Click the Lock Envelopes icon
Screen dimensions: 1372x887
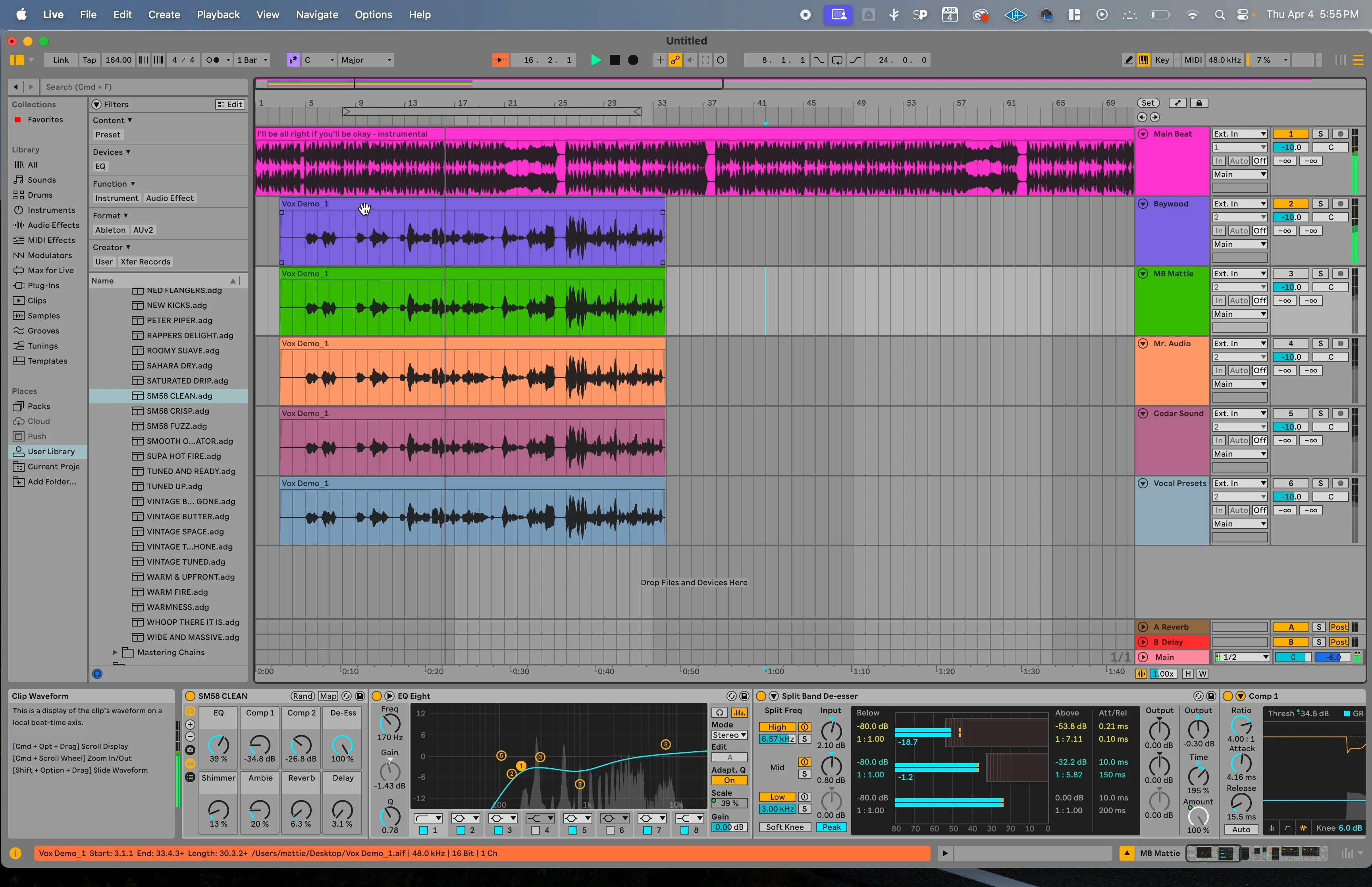pyautogui.click(x=1199, y=103)
